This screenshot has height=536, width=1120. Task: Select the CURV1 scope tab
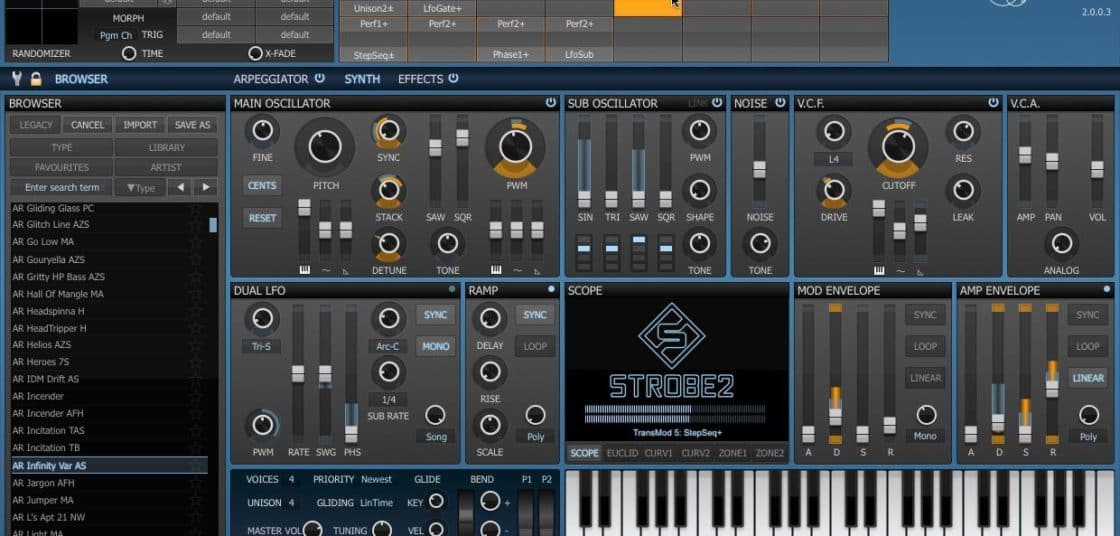(659, 453)
